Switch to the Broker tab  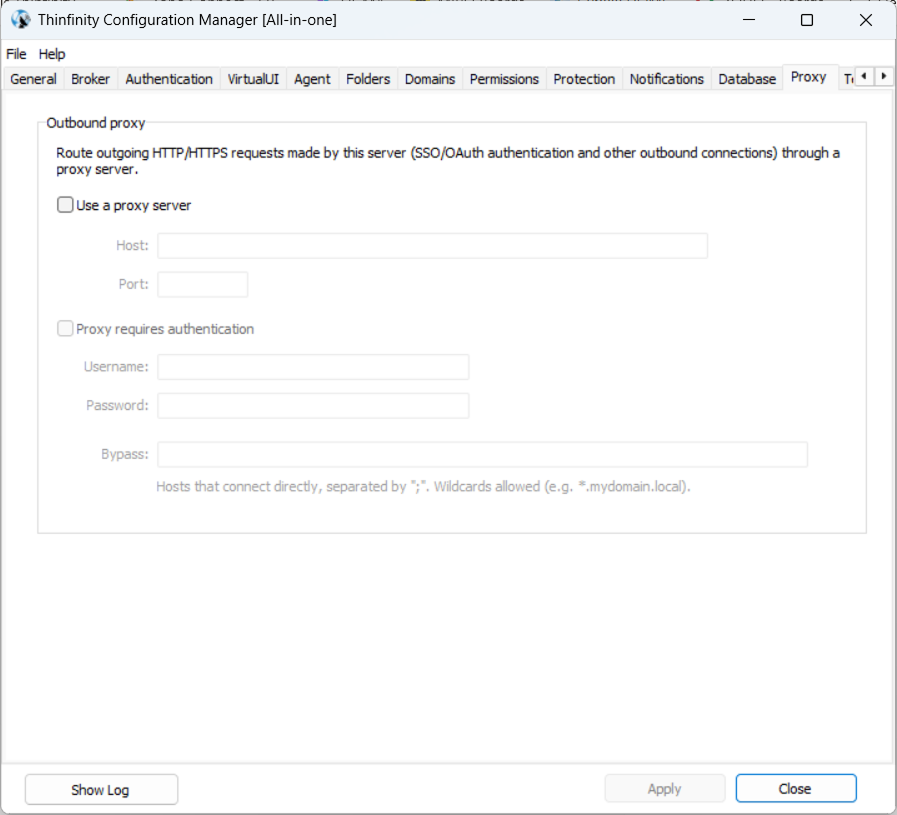(90, 79)
